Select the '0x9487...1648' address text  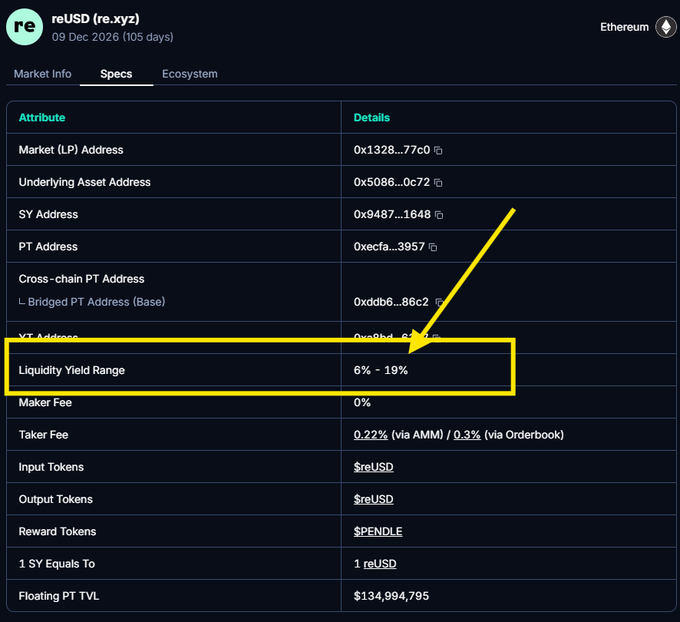pos(392,214)
